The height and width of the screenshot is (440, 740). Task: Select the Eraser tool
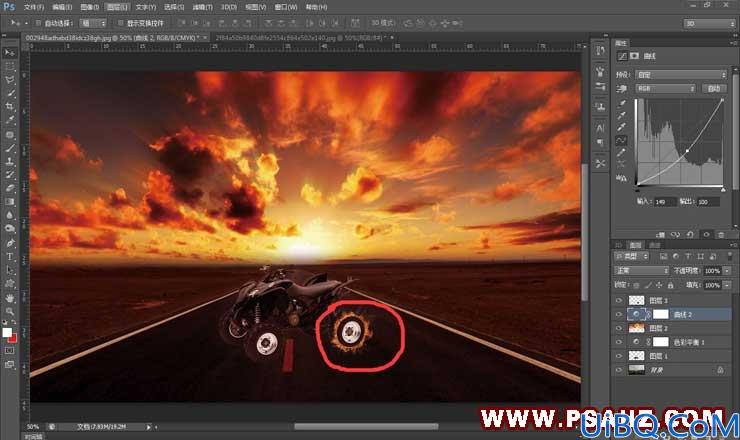coord(9,188)
